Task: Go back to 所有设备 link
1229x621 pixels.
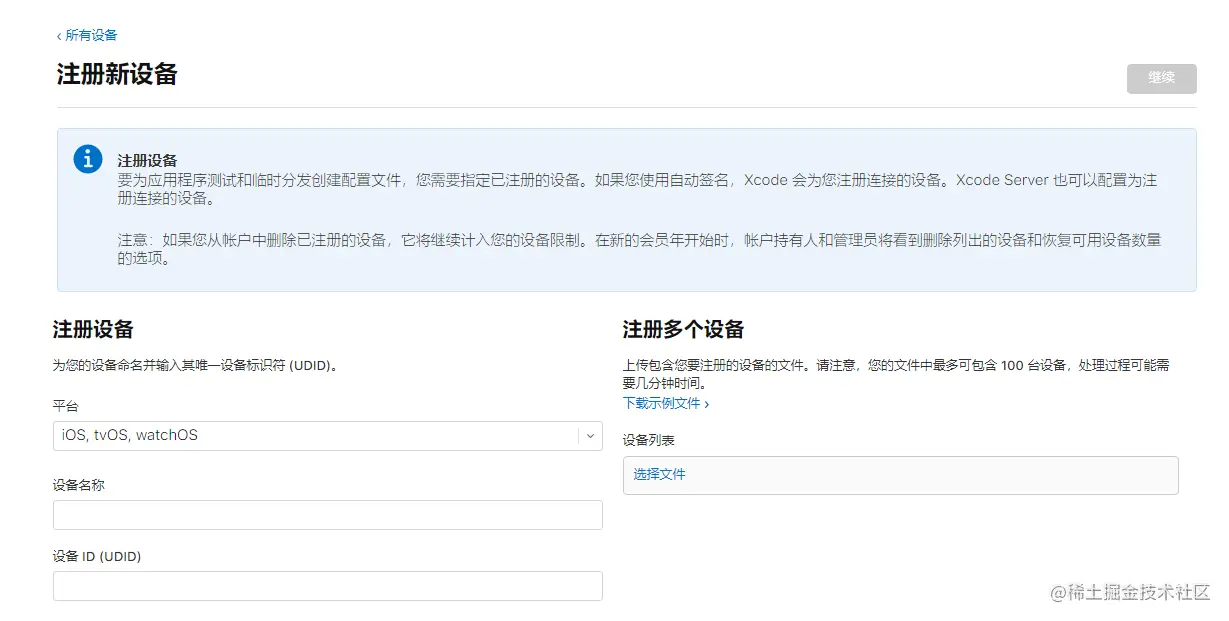Action: pyautogui.click(x=87, y=35)
